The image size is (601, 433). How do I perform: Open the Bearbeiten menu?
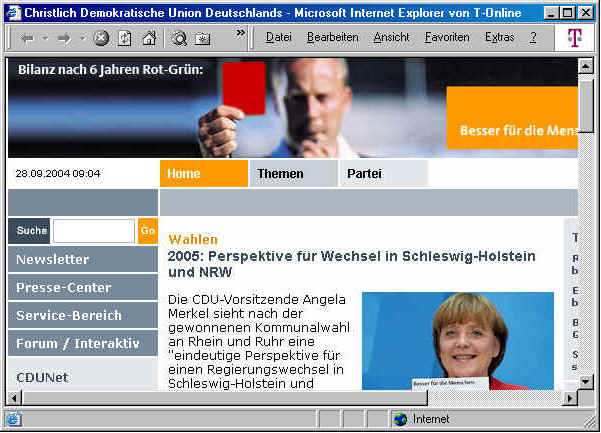click(333, 37)
